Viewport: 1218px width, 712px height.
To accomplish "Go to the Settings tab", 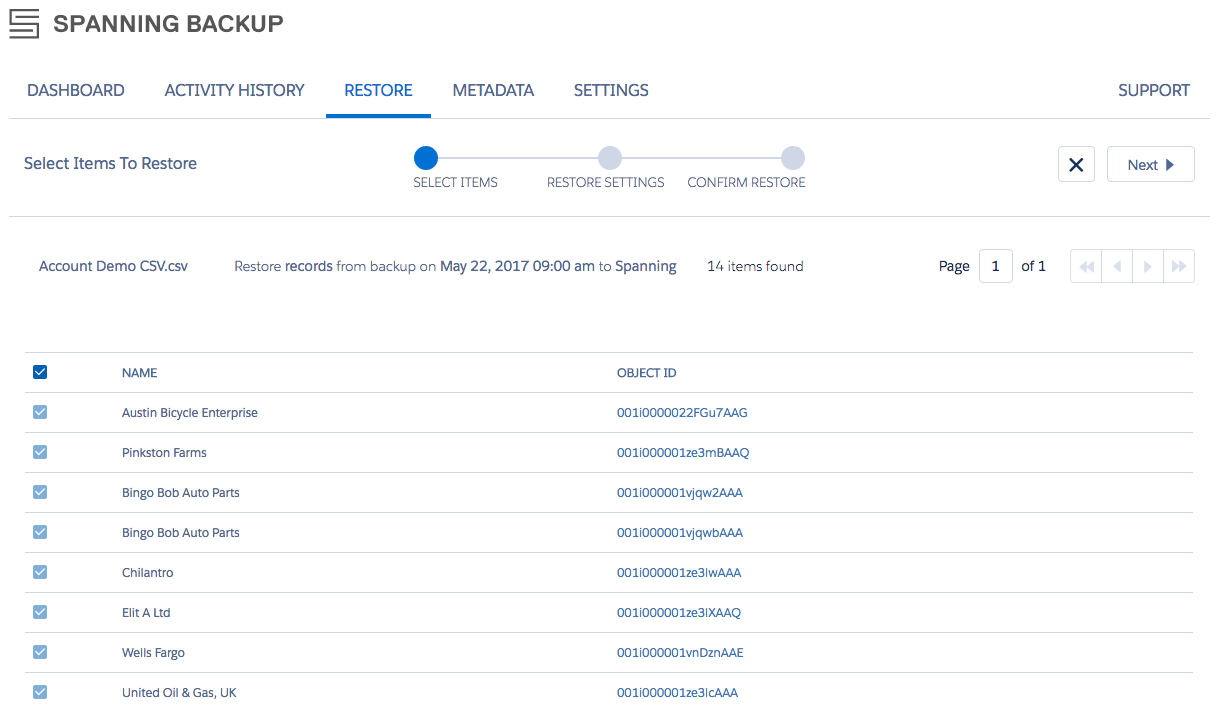I will [x=611, y=90].
